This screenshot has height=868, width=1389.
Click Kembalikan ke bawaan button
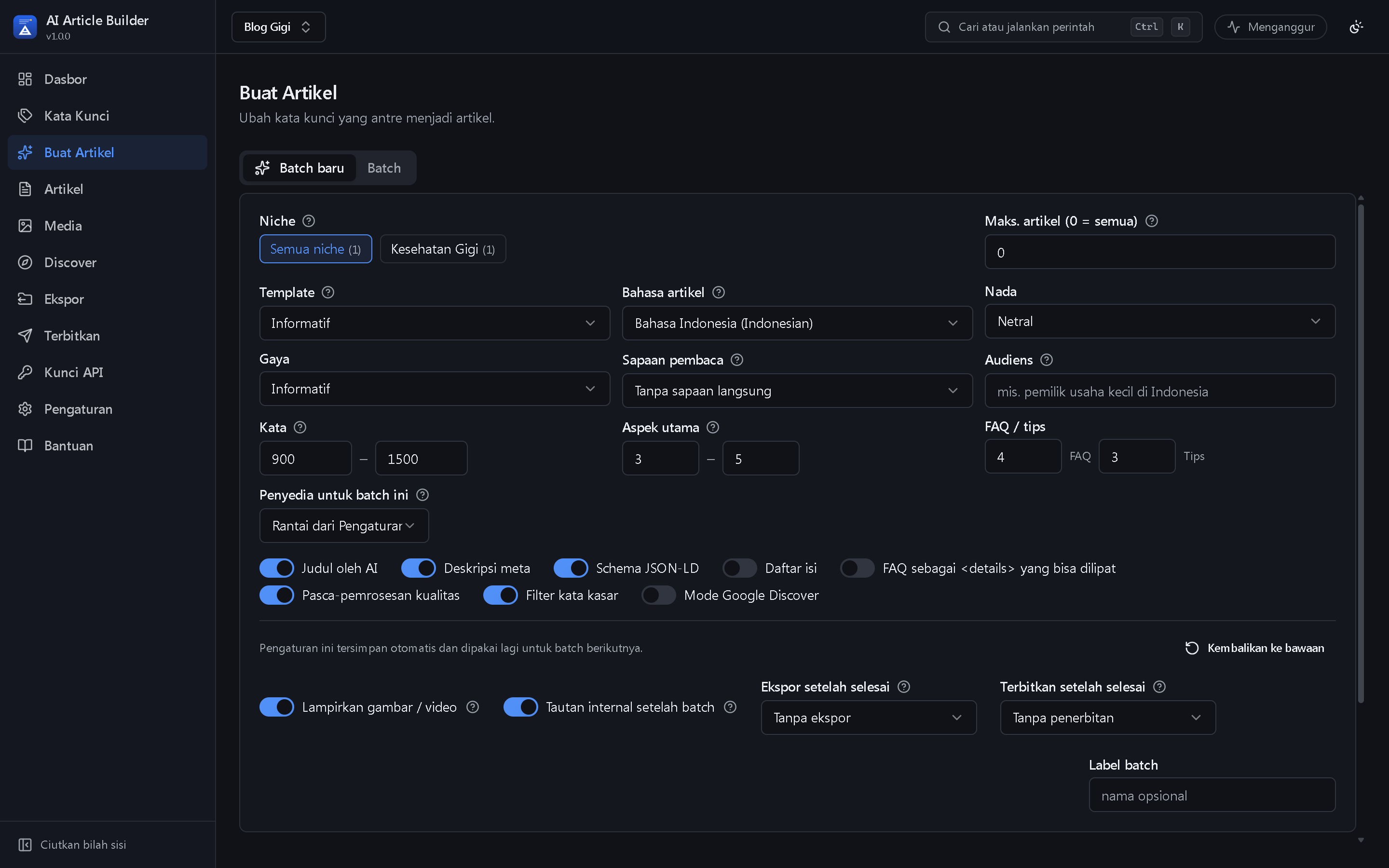point(1255,648)
